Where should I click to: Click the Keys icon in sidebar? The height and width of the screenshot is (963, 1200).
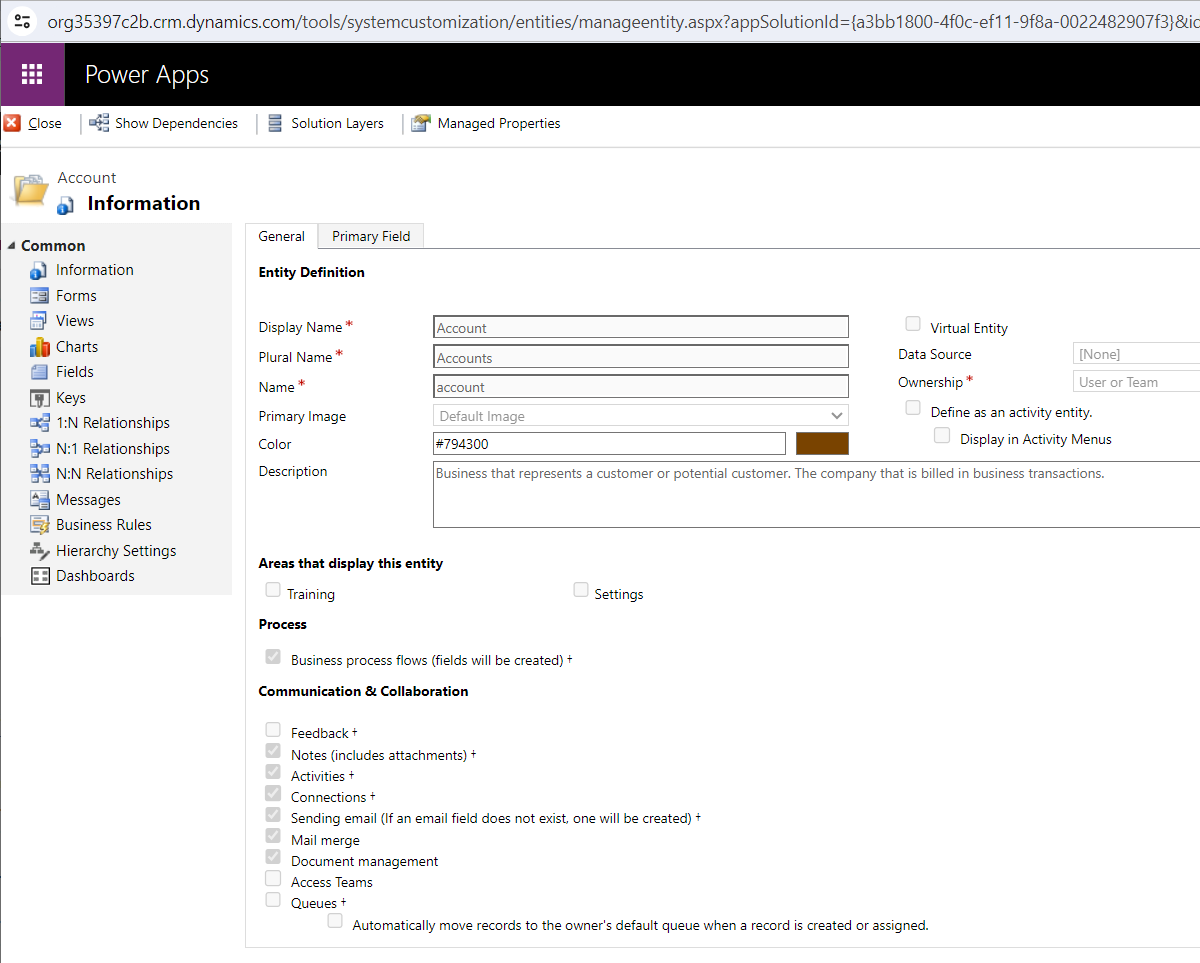point(39,398)
